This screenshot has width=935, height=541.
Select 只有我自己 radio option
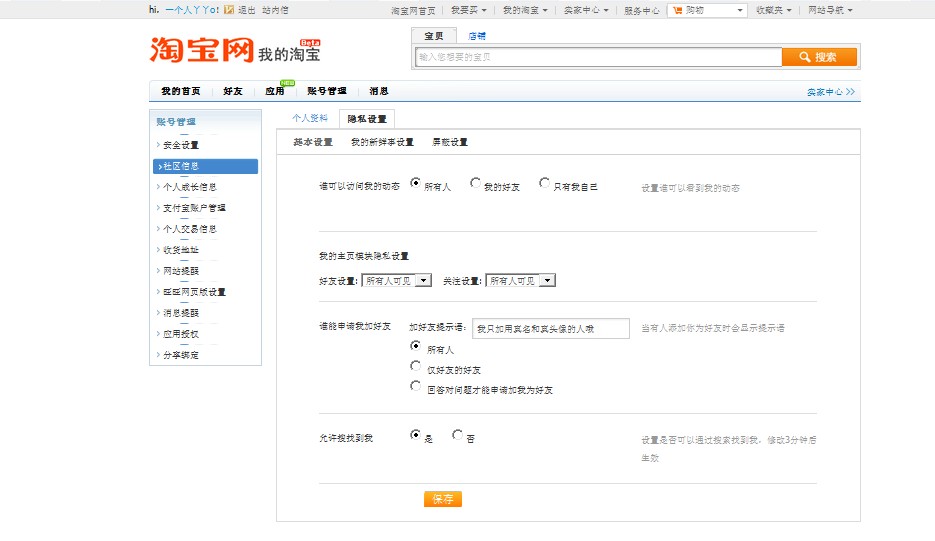coord(544,183)
